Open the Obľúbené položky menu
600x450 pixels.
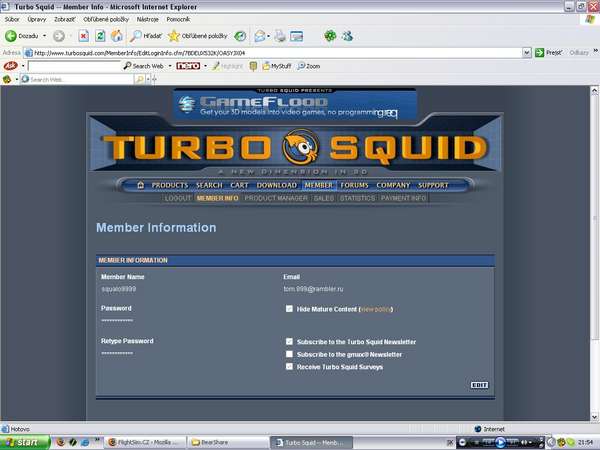click(x=106, y=19)
